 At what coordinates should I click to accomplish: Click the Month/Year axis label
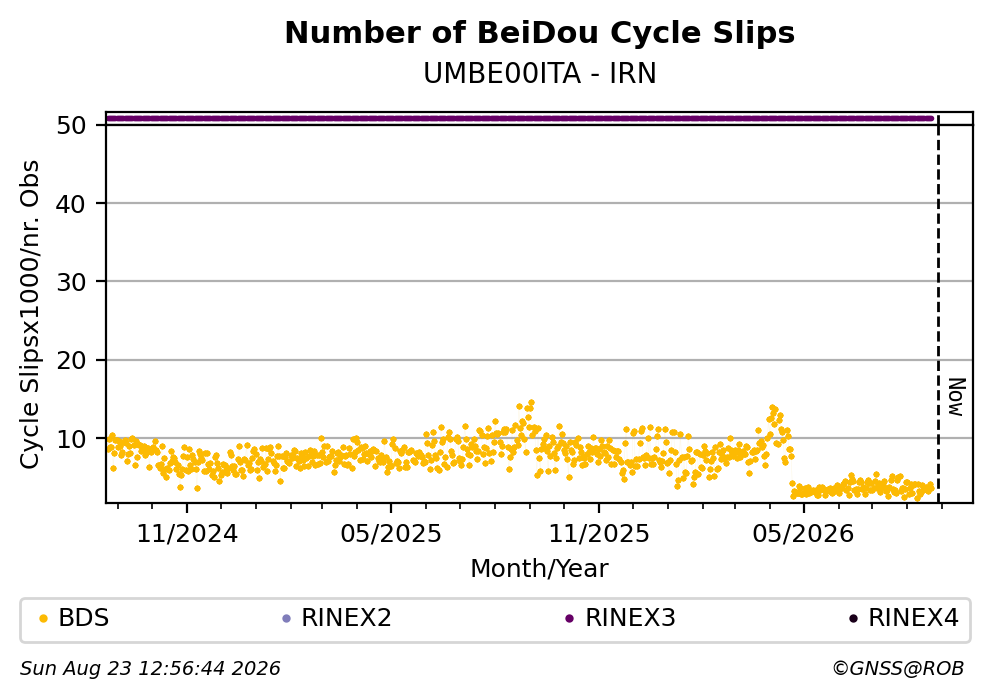(539, 569)
